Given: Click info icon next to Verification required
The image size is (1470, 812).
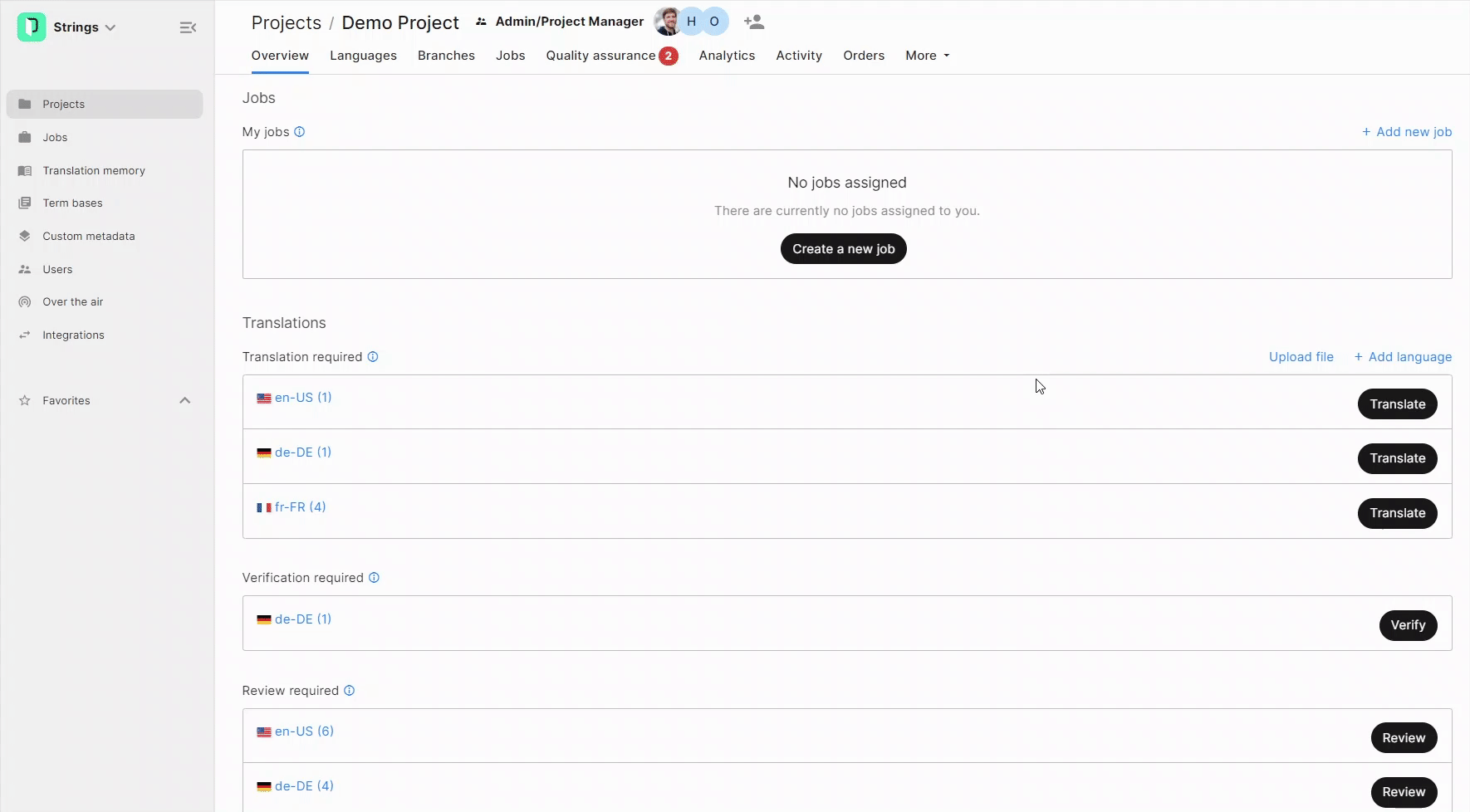Looking at the screenshot, I should pos(374,578).
